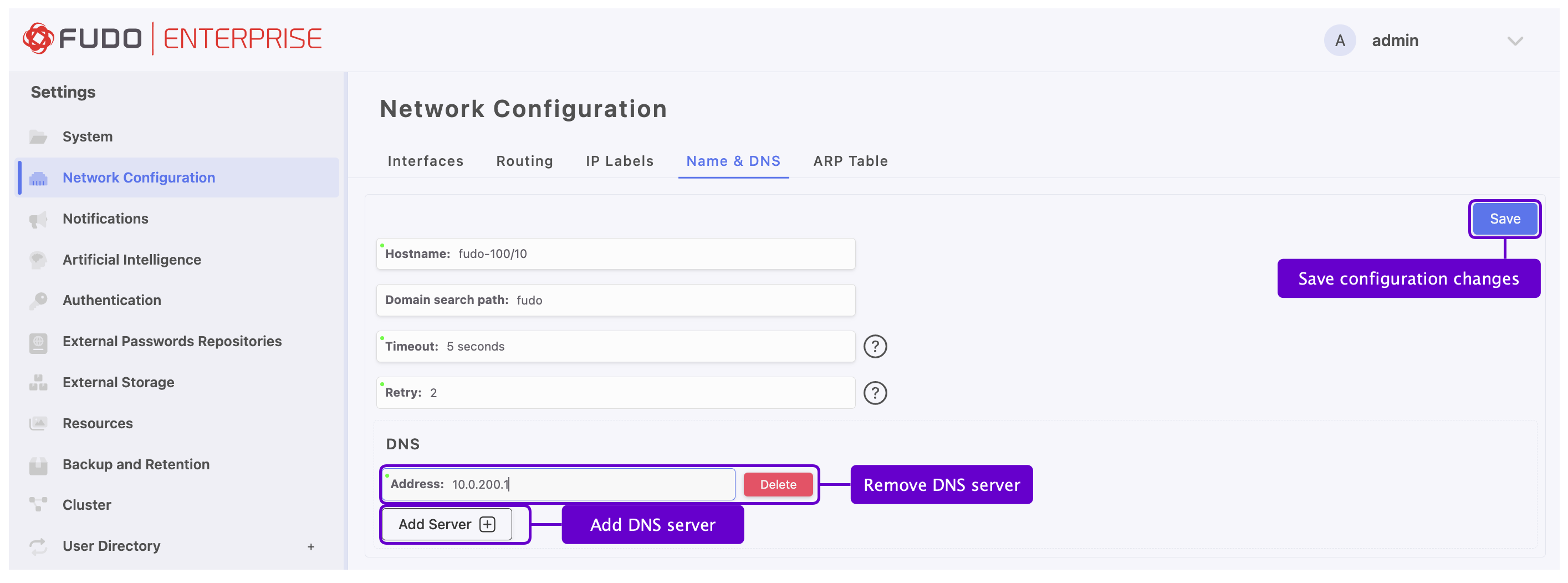The image size is (1568, 583).
Task: Click the help icon next to Retry
Action: (875, 393)
